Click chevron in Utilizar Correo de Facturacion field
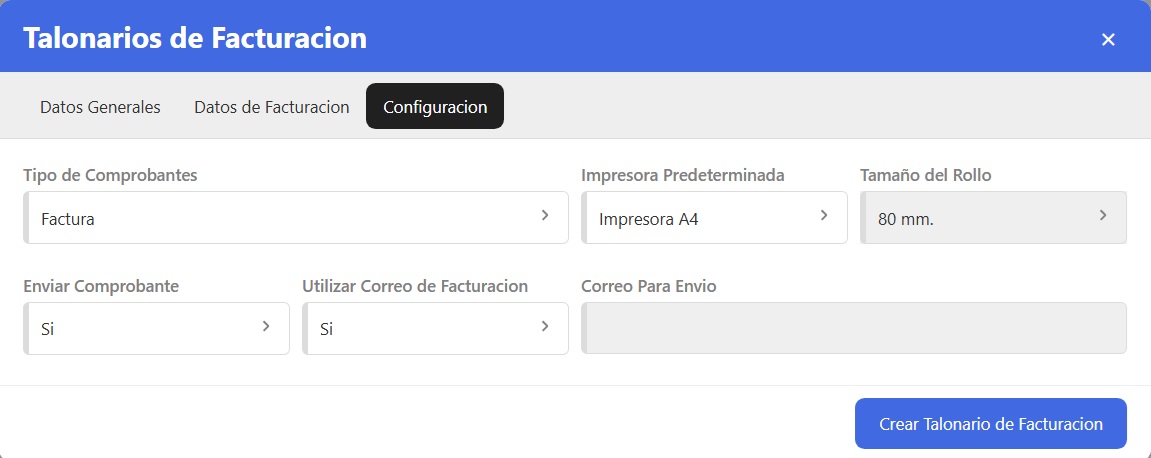1151x458 pixels. (x=545, y=326)
